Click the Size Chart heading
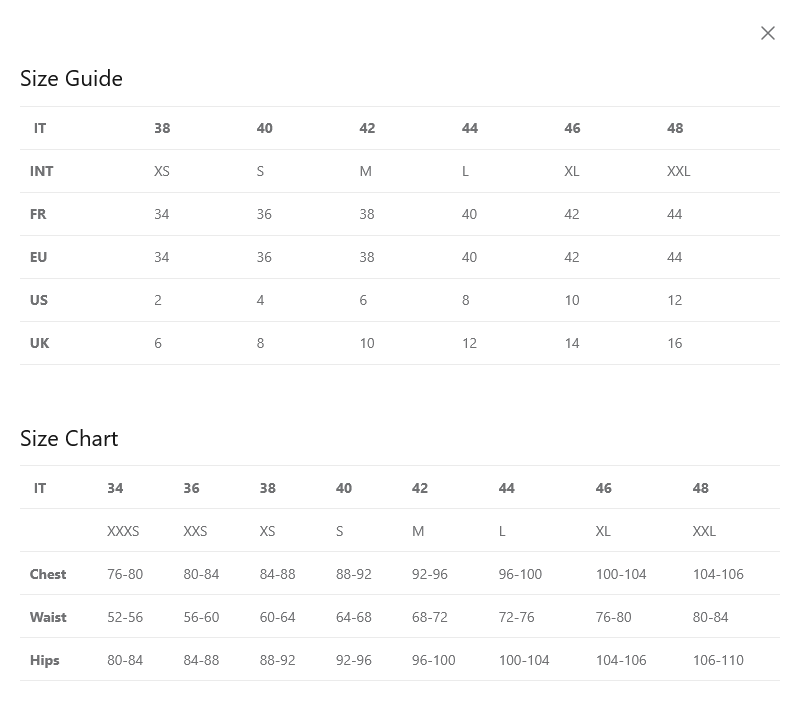This screenshot has height=715, width=800. pos(69,439)
